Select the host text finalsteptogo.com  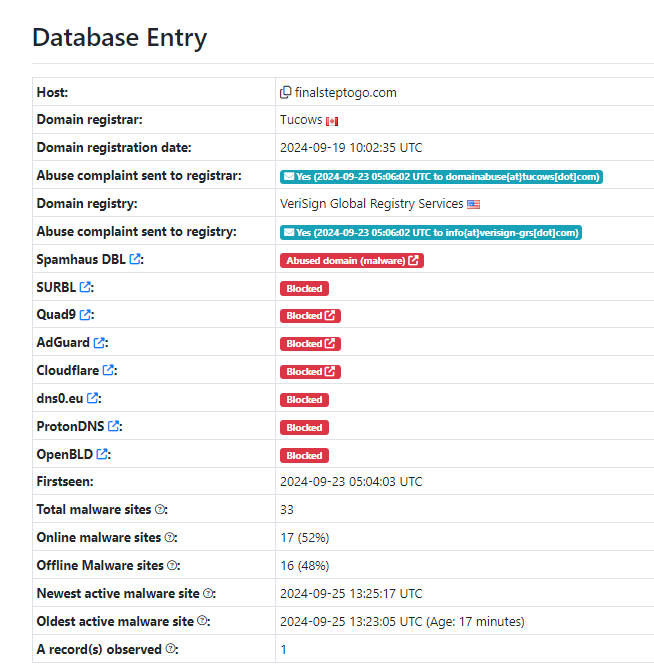click(x=345, y=92)
